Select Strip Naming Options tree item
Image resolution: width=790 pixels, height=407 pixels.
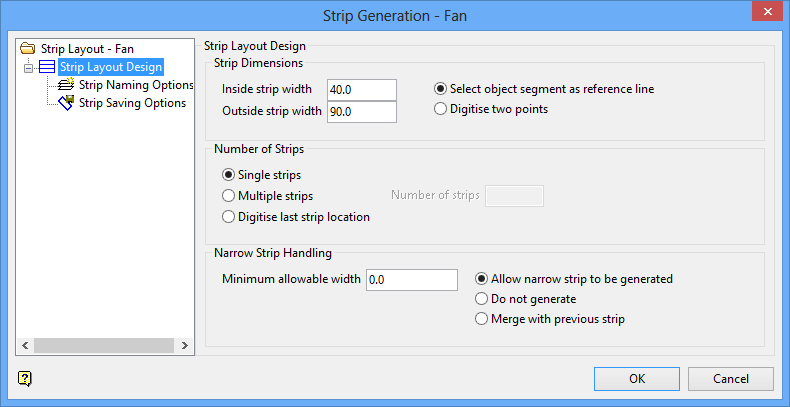point(135,85)
